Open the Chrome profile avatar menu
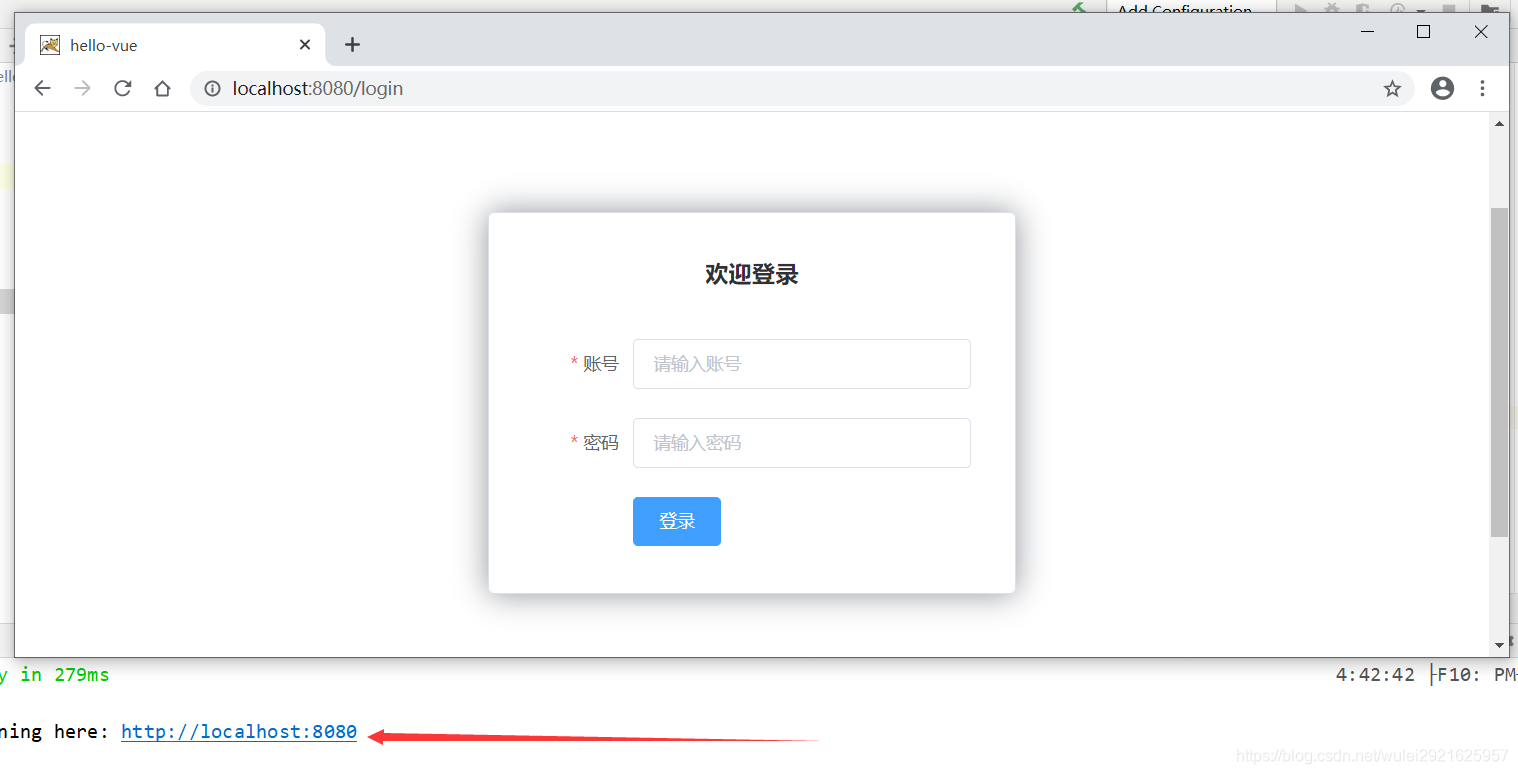Viewport: 1518px width, 774px height. coord(1442,88)
